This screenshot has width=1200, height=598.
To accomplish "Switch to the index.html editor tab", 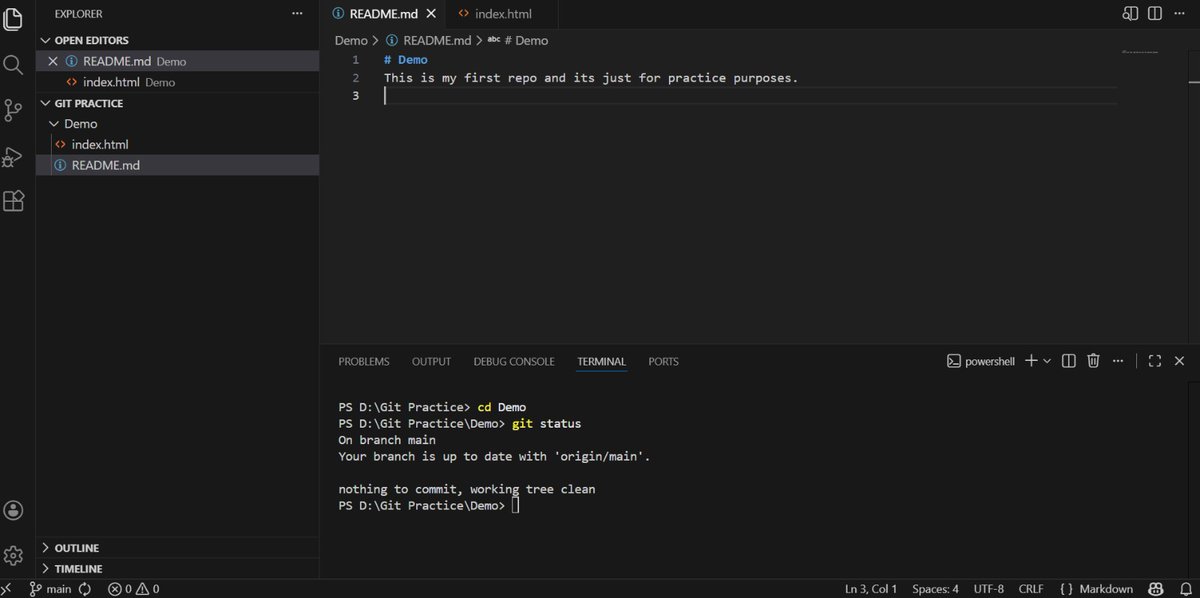I will tap(502, 14).
